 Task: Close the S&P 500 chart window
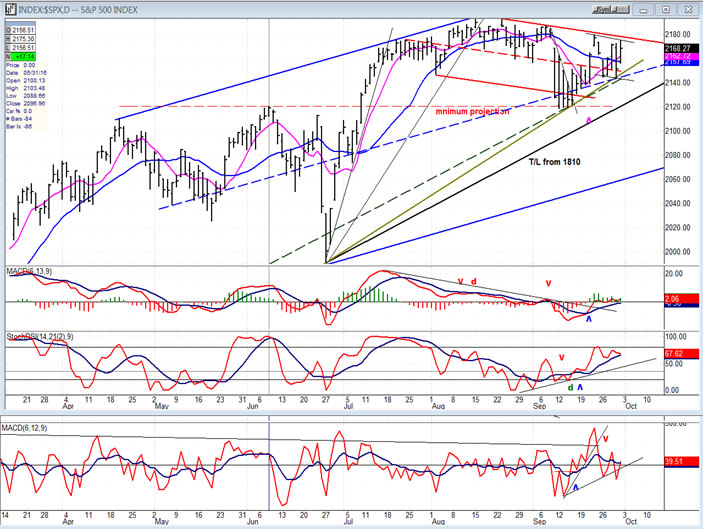(x=688, y=9)
